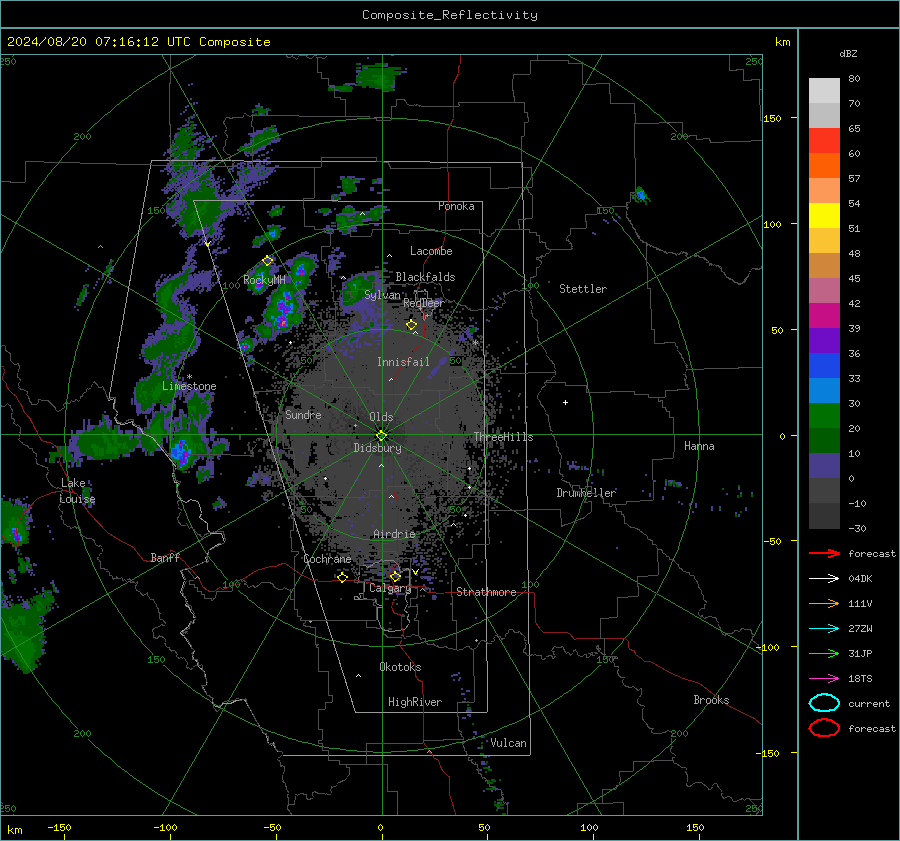
Task: Click the Didsbury city label
Action: pyautogui.click(x=377, y=448)
